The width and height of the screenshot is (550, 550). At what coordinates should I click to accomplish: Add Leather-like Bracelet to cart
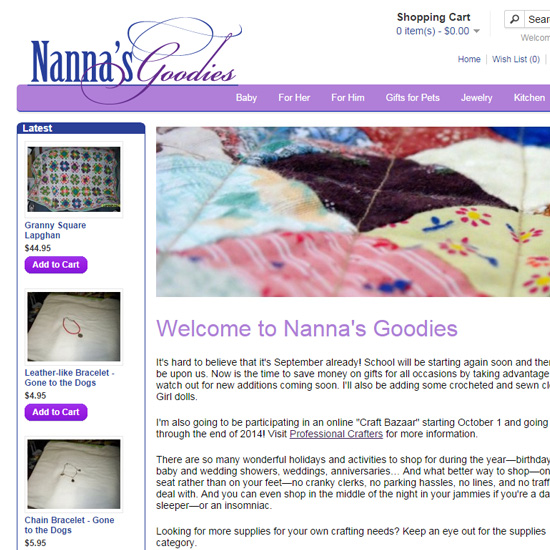pos(56,412)
